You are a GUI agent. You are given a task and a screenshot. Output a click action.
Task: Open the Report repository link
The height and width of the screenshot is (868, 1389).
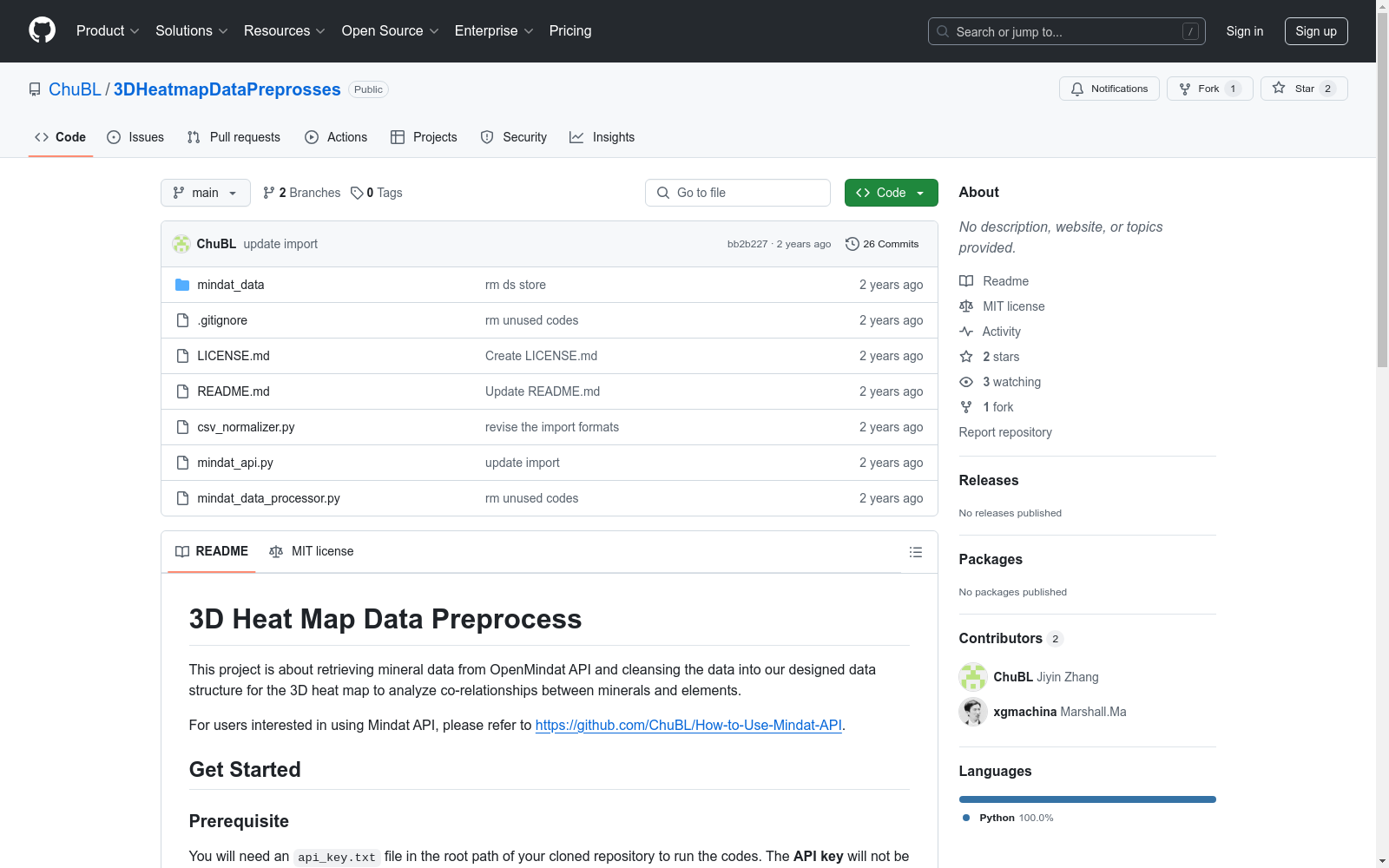[1005, 432]
